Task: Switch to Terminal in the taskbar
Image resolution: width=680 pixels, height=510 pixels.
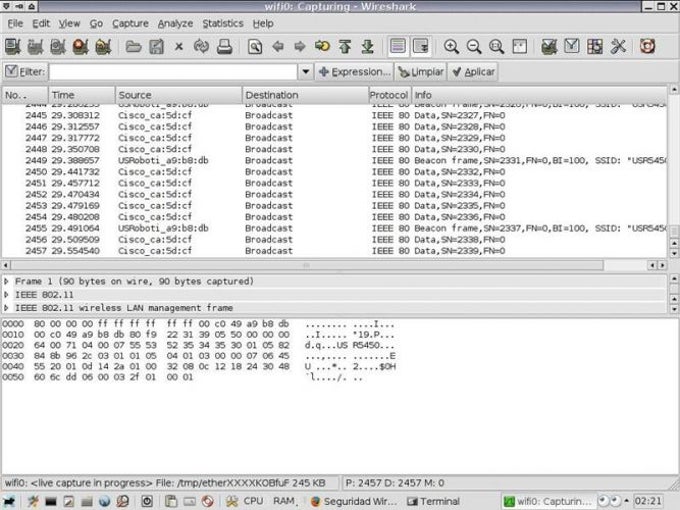Action: [x=434, y=501]
